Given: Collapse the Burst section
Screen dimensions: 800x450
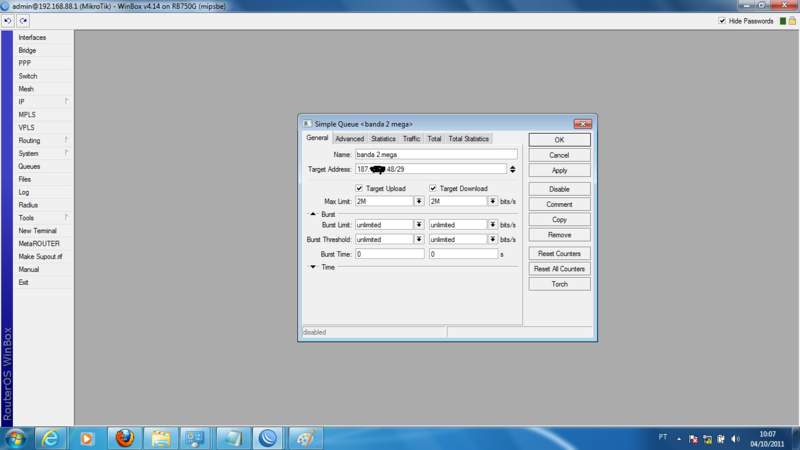Looking at the screenshot, I should (313, 214).
